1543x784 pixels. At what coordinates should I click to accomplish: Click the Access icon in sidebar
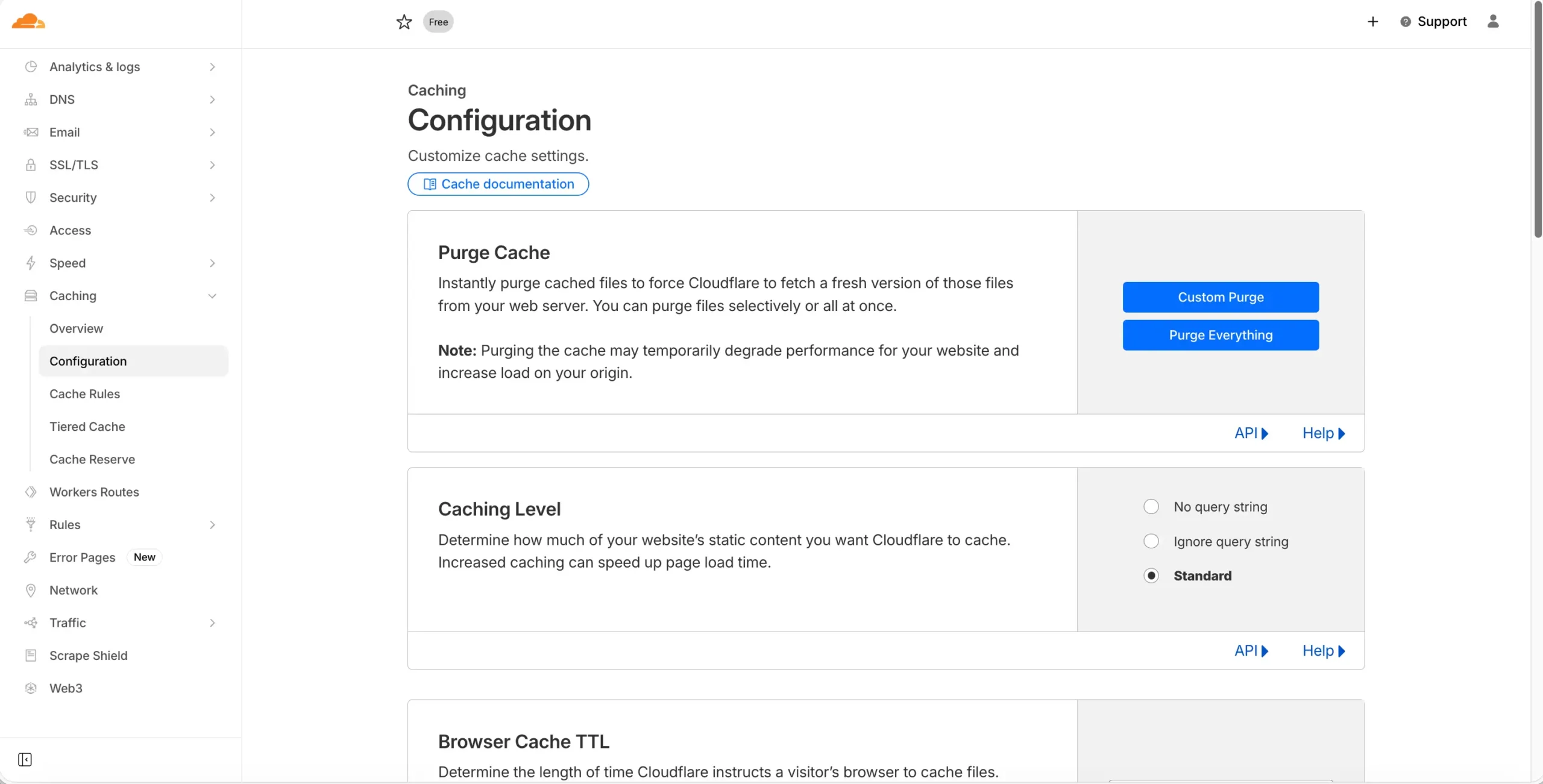(x=31, y=230)
